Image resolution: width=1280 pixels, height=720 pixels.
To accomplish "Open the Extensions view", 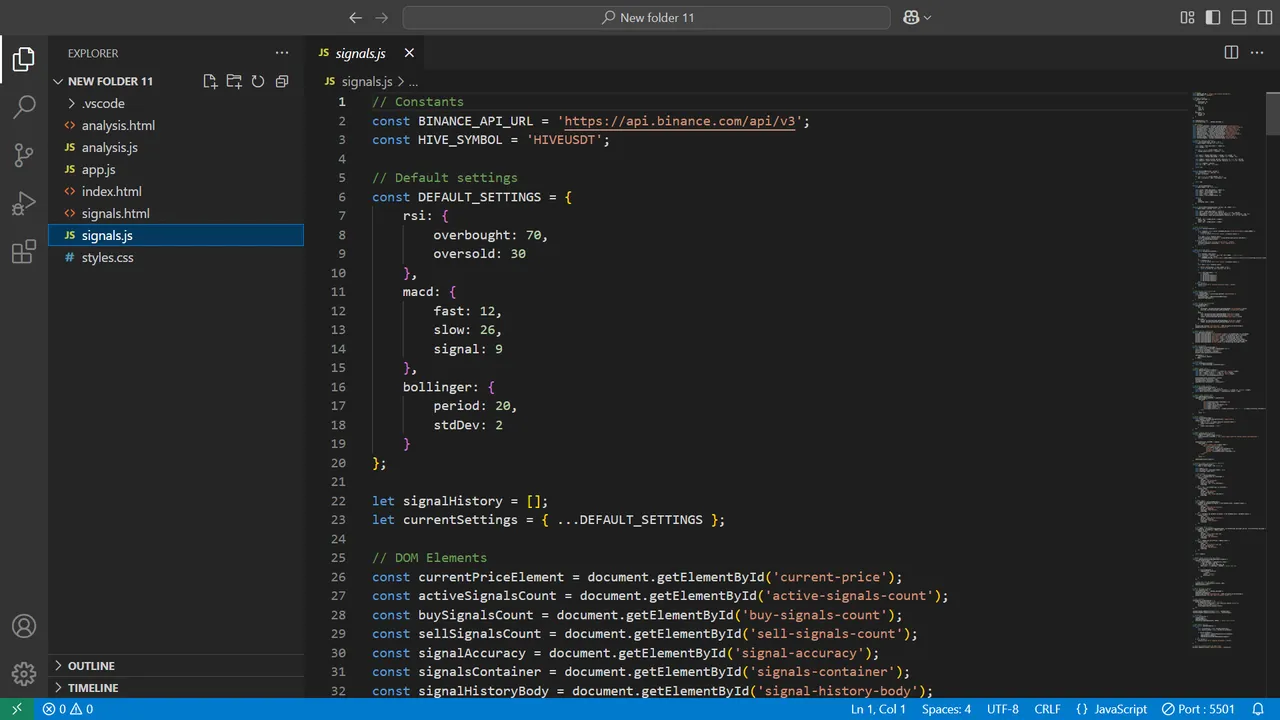I will click(x=24, y=252).
